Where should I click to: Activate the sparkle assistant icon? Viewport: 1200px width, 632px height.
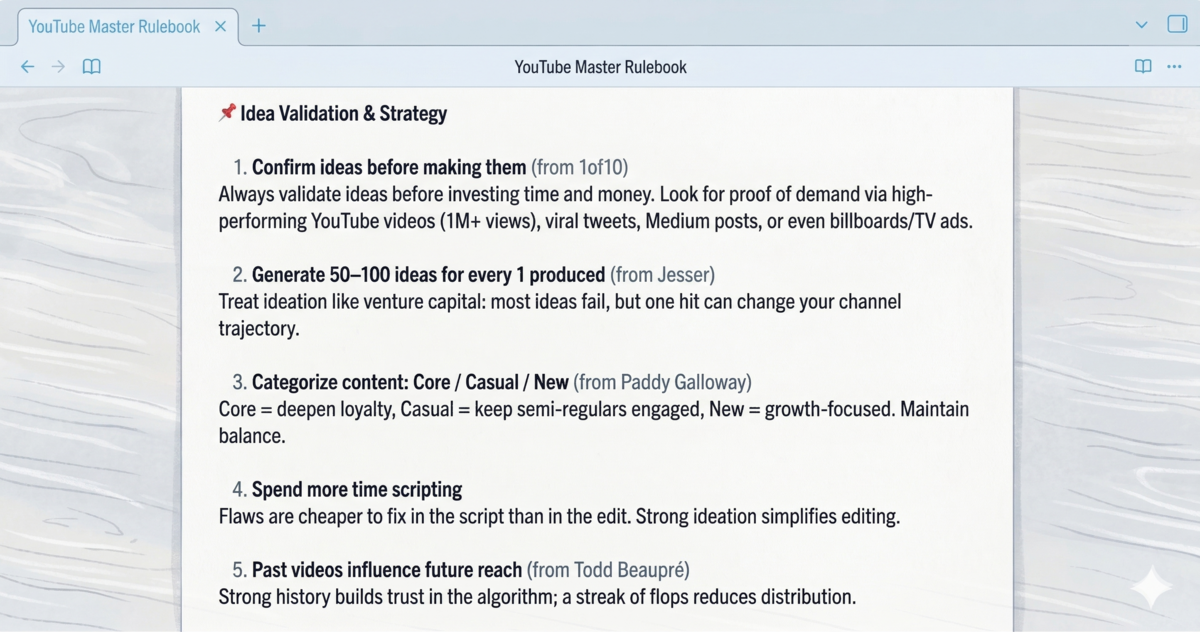pyautogui.click(x=1150, y=588)
